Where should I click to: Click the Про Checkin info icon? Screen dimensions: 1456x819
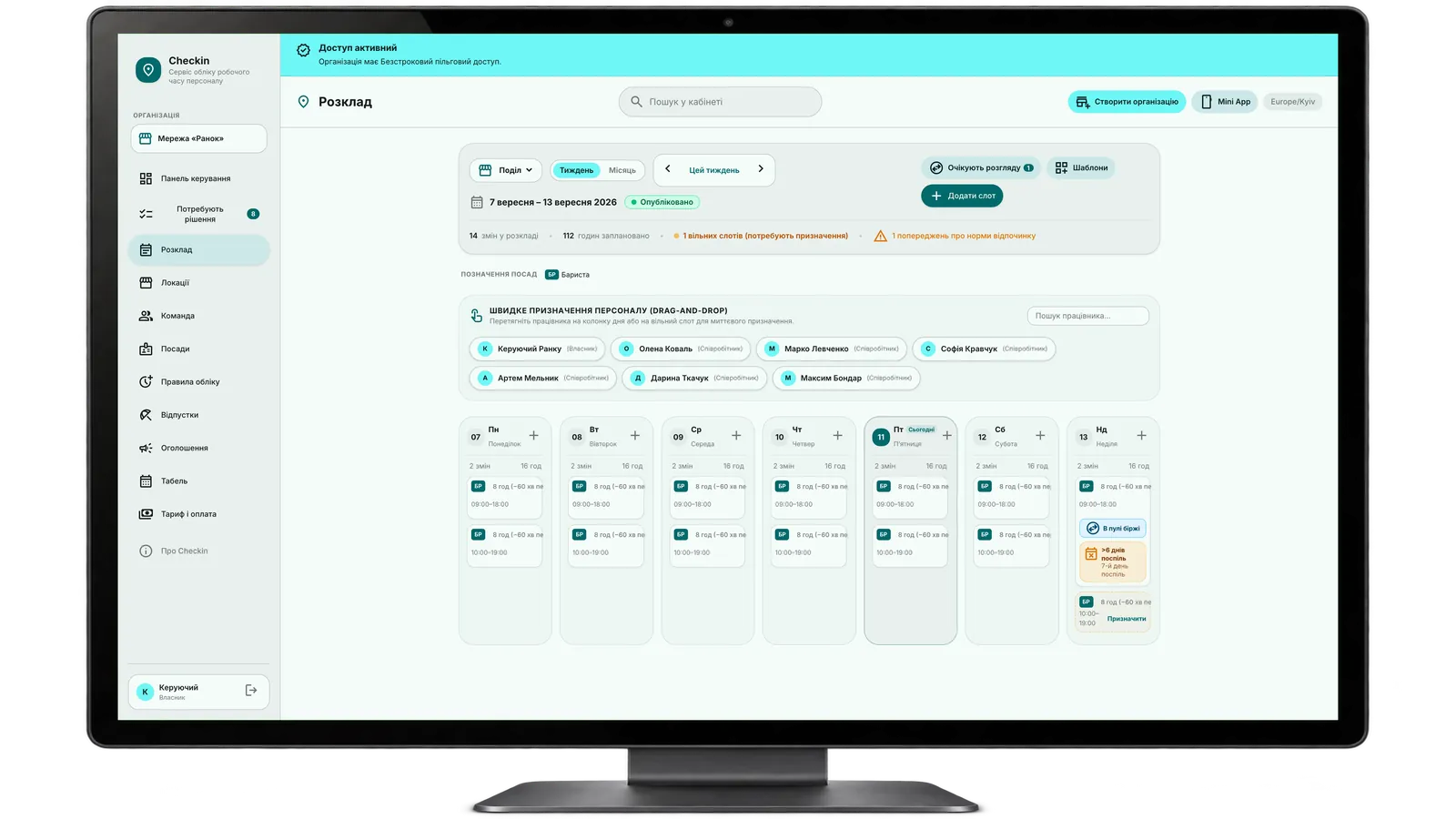coord(146,551)
